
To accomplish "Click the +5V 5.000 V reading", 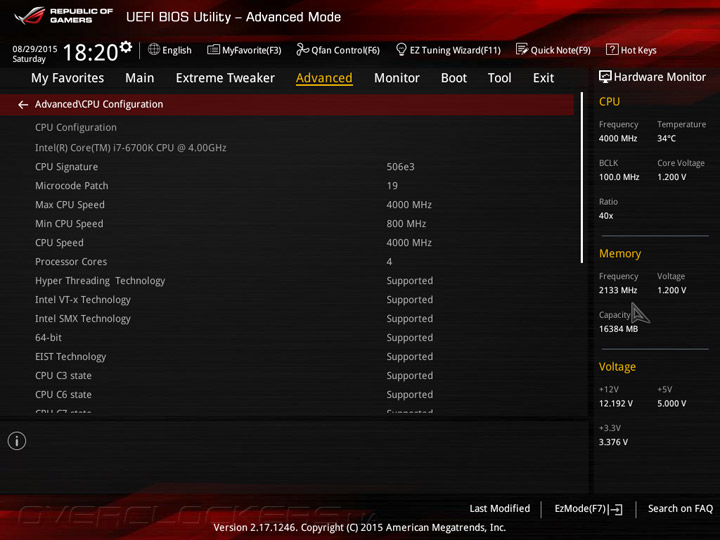I will click(672, 404).
